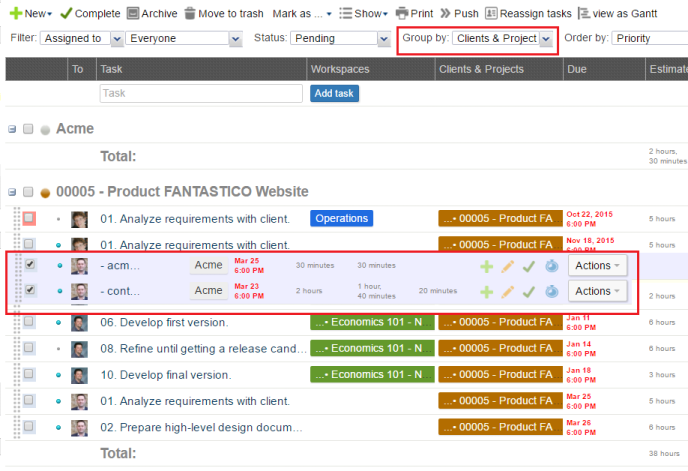The height and width of the screenshot is (471, 688).
Task: Click the Add task button
Action: click(x=334, y=93)
